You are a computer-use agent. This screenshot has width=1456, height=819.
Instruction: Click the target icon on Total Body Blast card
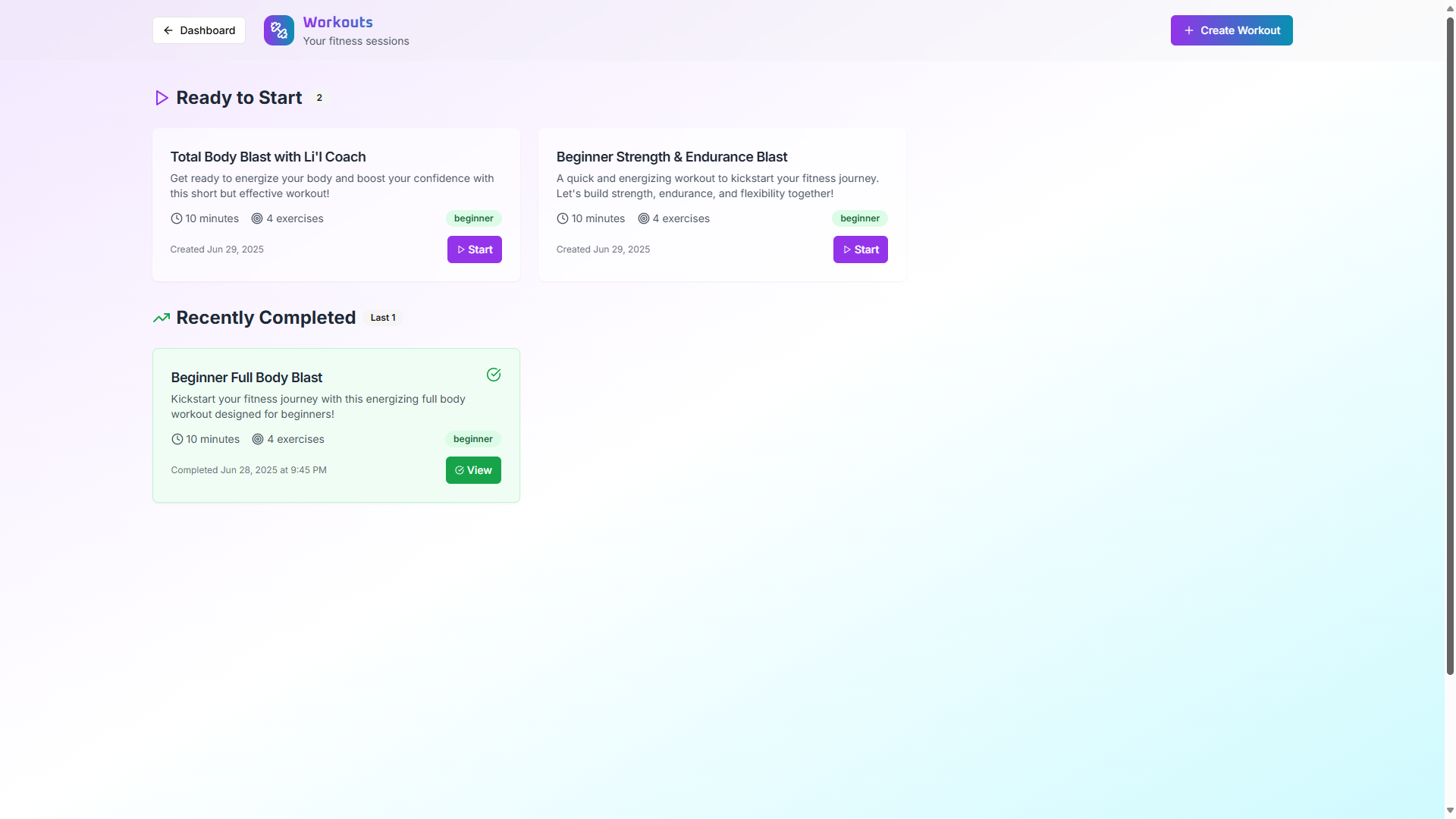point(257,218)
